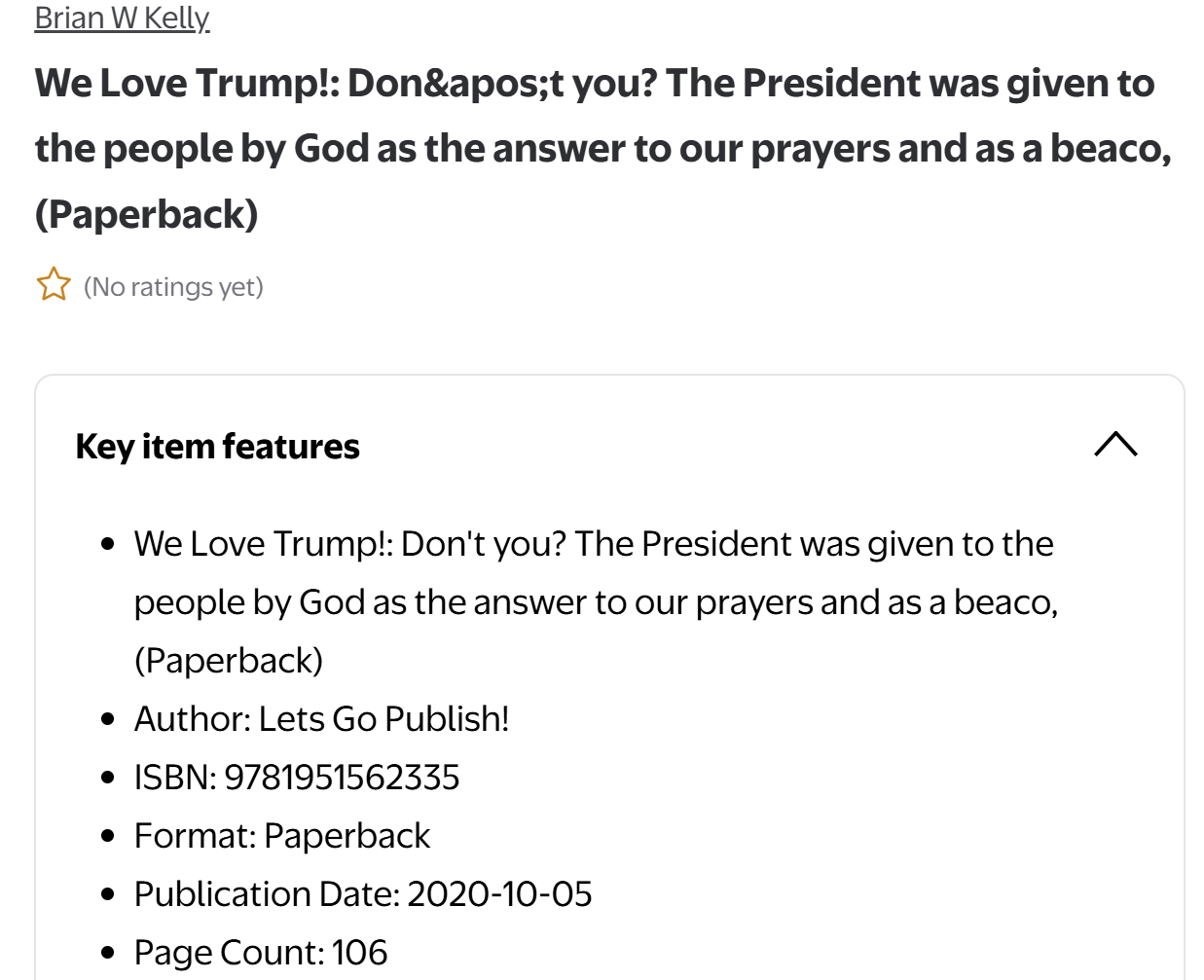1204x980 pixels.
Task: Click the "Format: Paperback" feature line
Action: (282, 836)
